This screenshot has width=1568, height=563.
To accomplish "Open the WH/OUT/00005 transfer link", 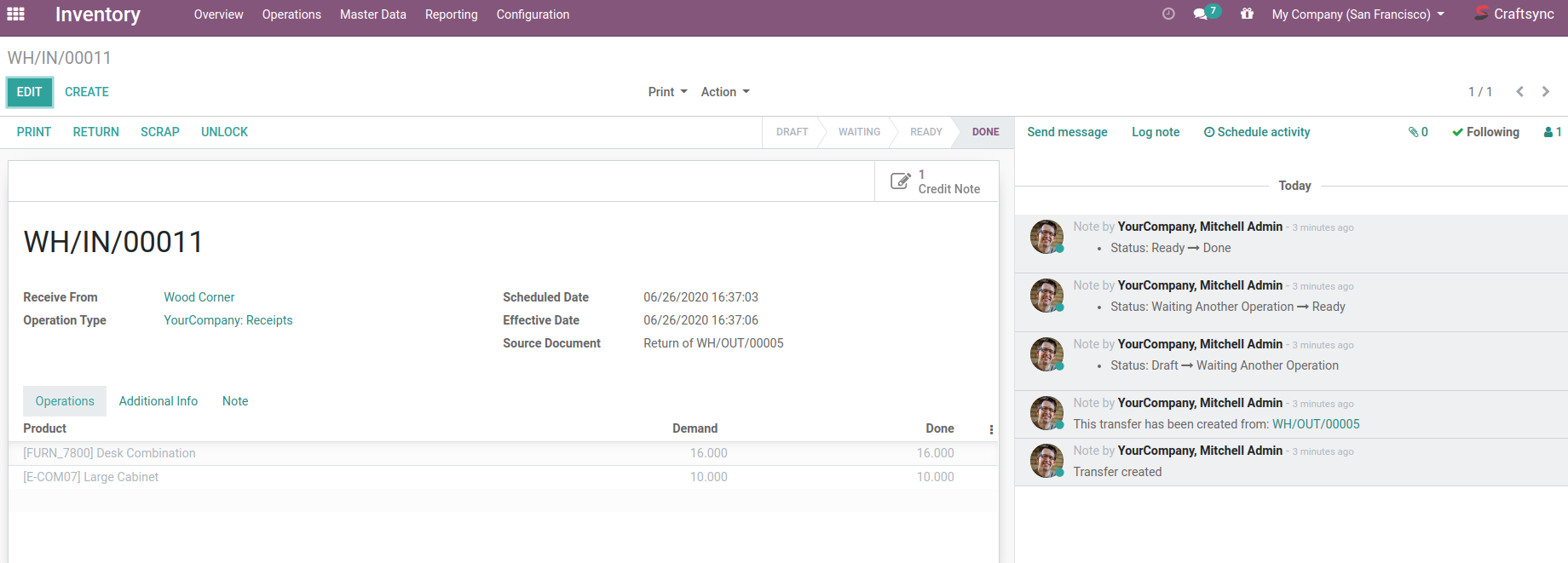I will 1315,424.
